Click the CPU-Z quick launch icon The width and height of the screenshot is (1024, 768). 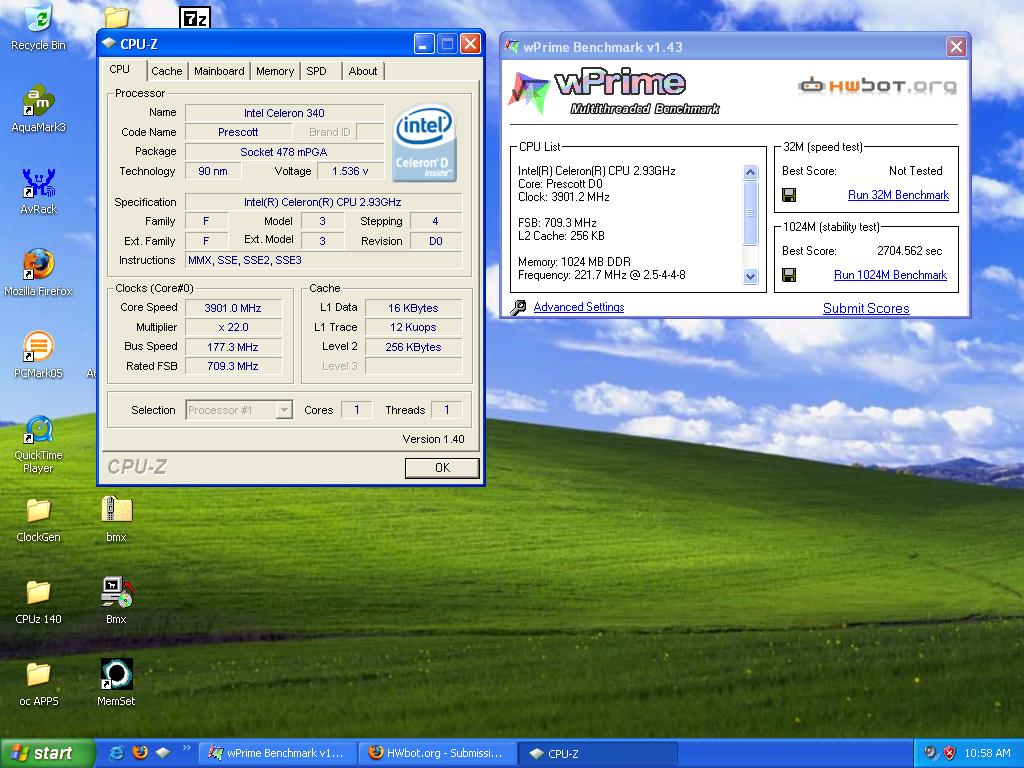click(163, 753)
